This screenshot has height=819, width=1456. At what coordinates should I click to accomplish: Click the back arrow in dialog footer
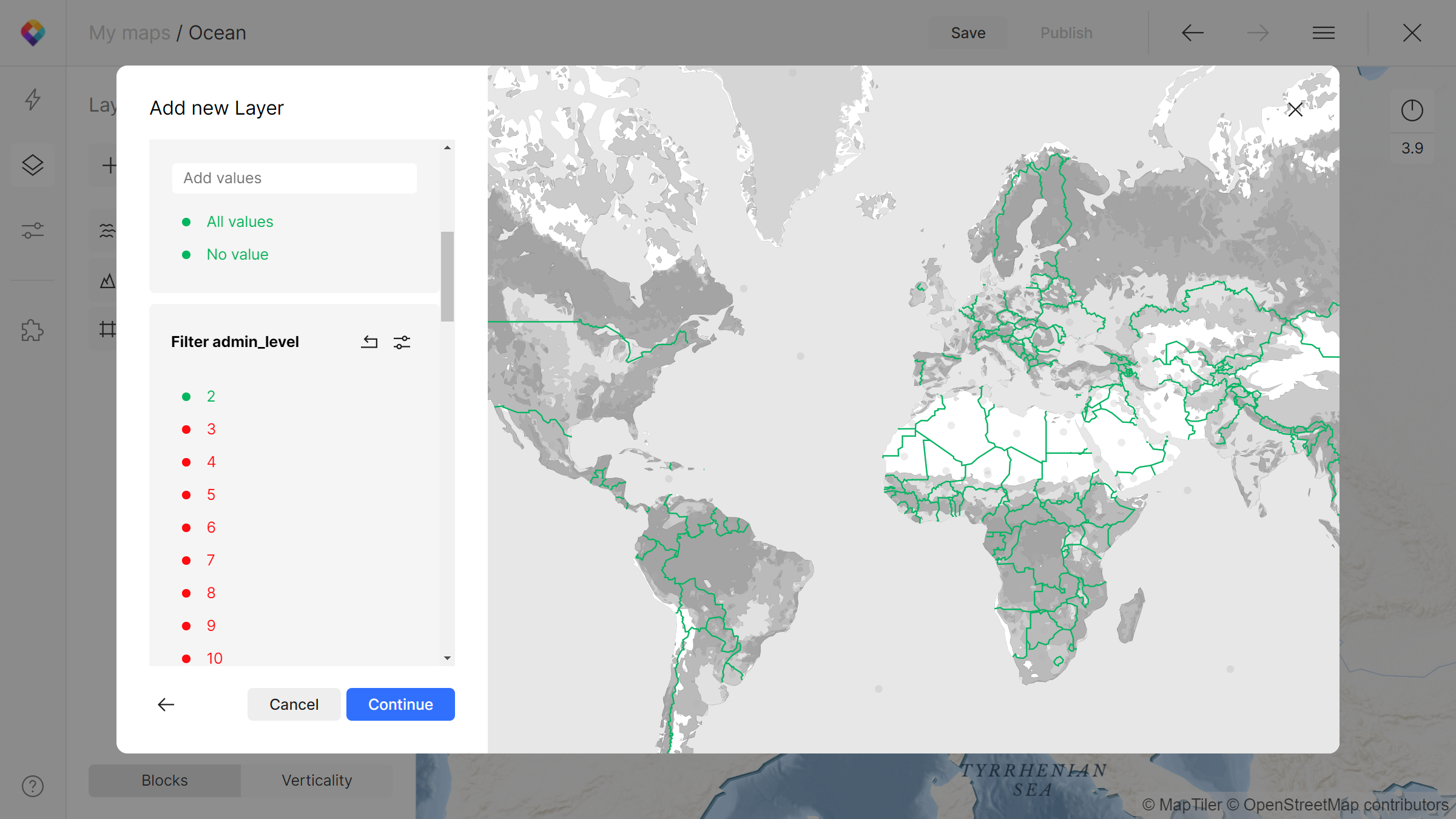(166, 704)
